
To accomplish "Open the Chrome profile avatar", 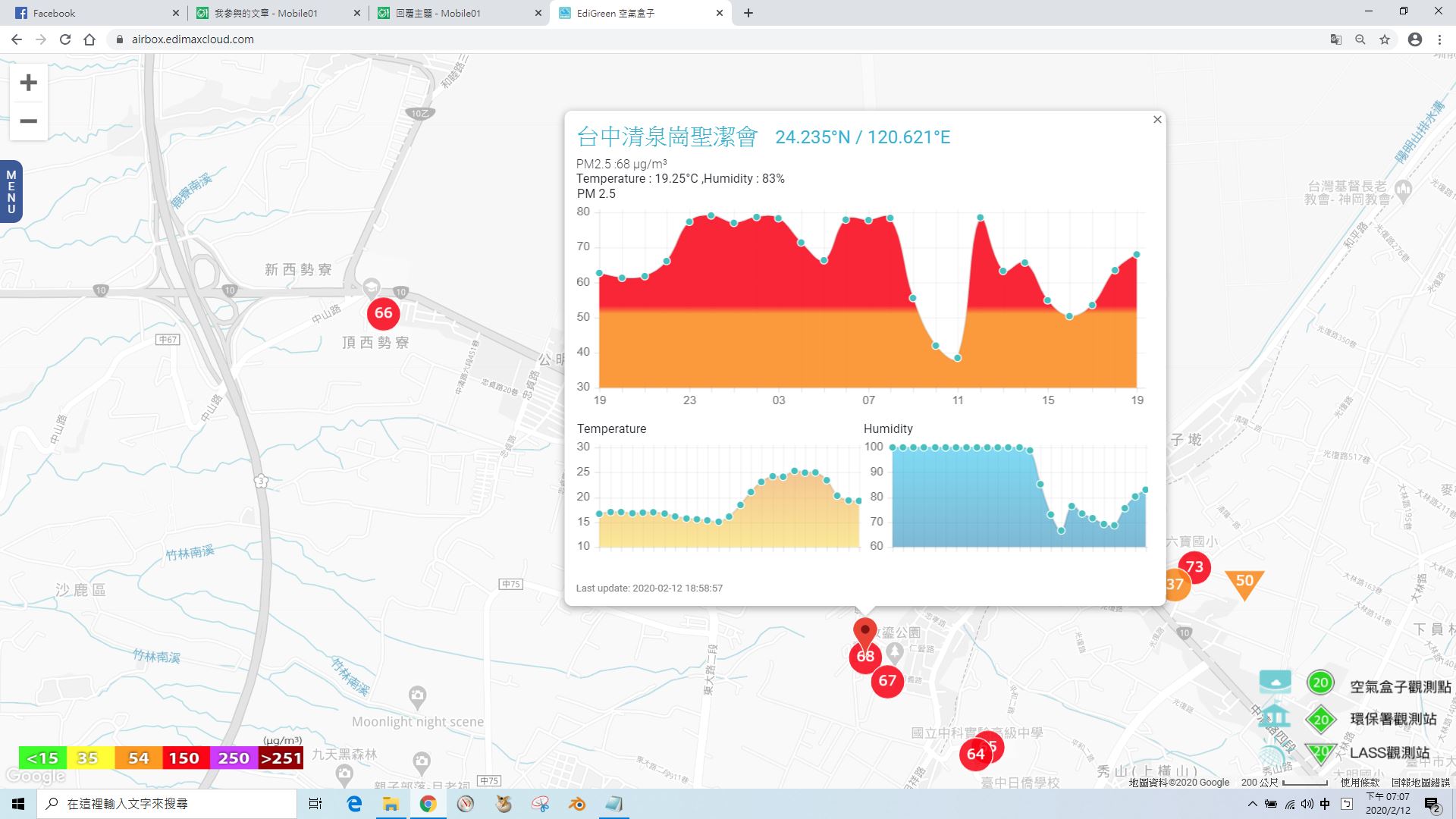I will tap(1415, 39).
